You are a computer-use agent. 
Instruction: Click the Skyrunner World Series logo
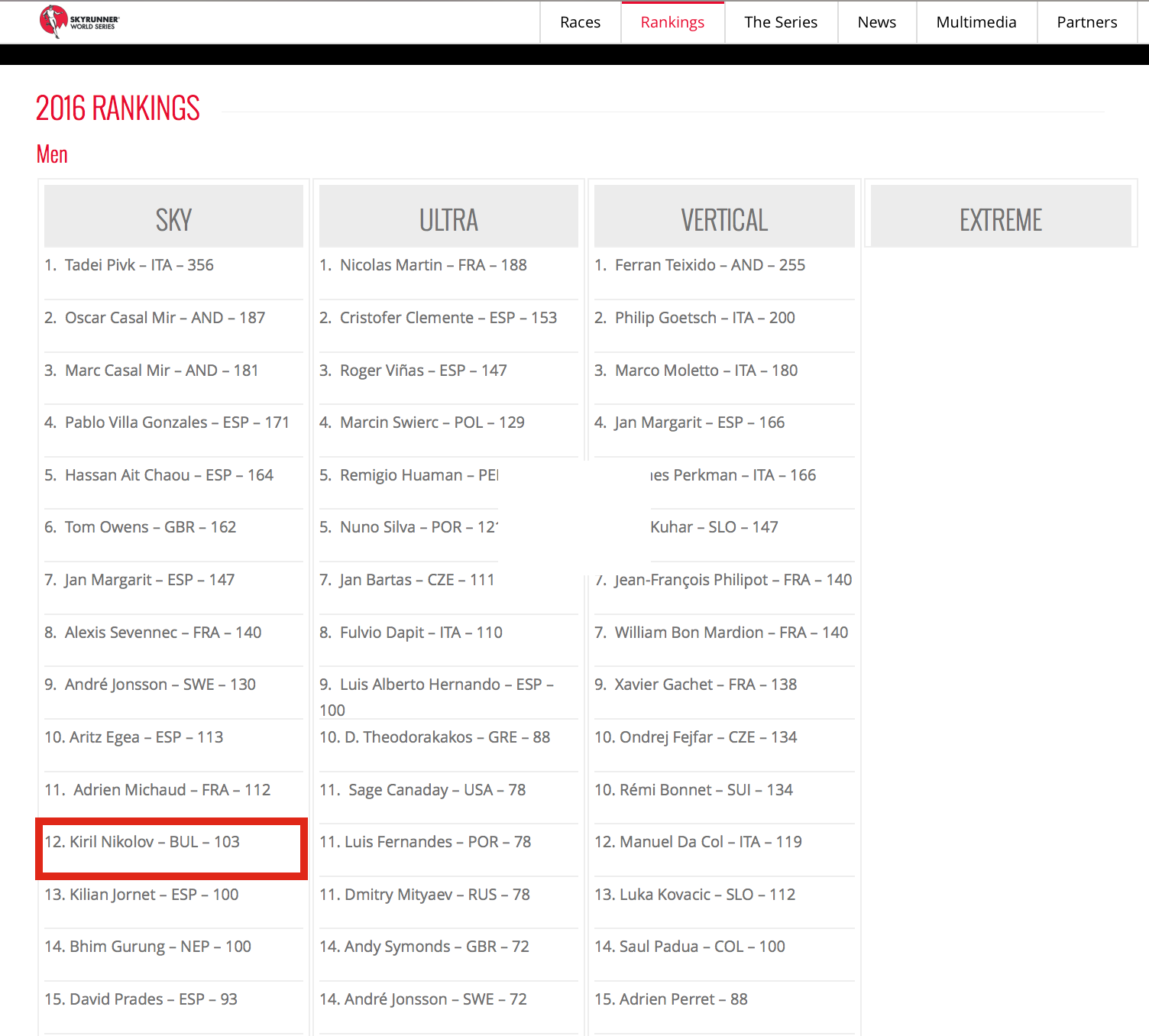coord(79,21)
